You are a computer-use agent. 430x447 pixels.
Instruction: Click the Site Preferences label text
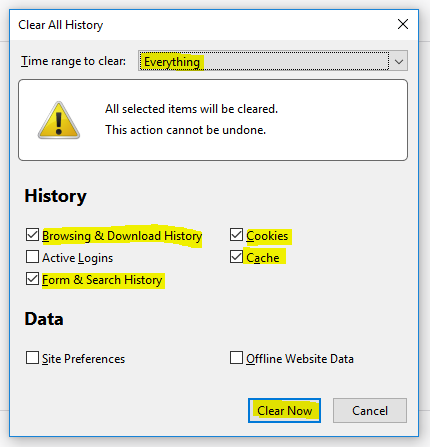[83, 359]
